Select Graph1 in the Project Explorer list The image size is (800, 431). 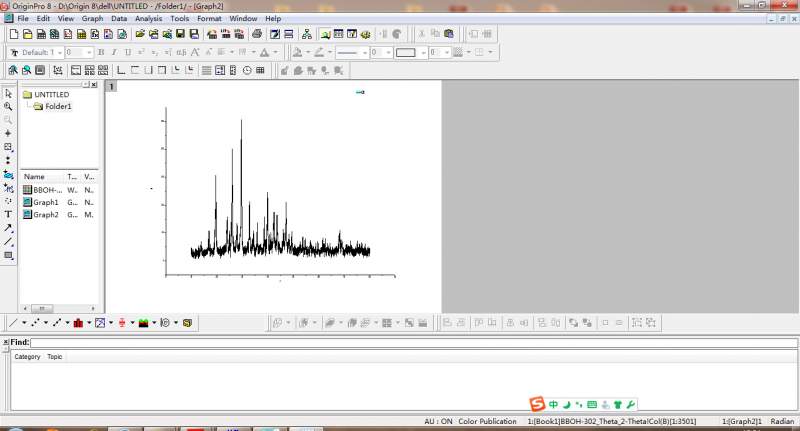46,202
